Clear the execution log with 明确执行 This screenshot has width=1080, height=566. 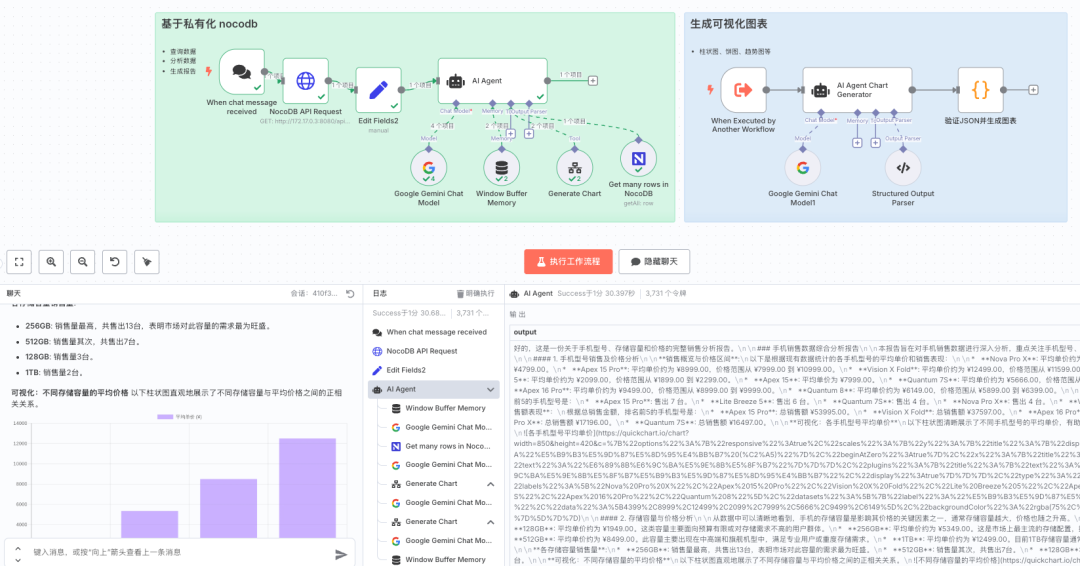click(475, 293)
